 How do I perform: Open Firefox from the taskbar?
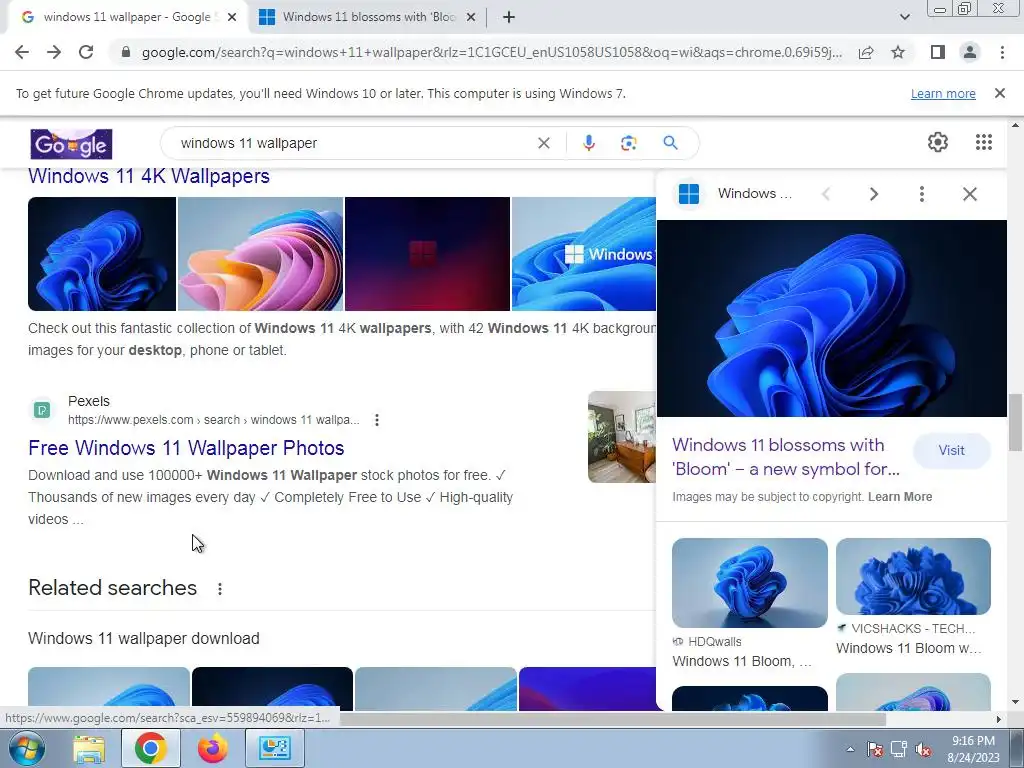213,748
